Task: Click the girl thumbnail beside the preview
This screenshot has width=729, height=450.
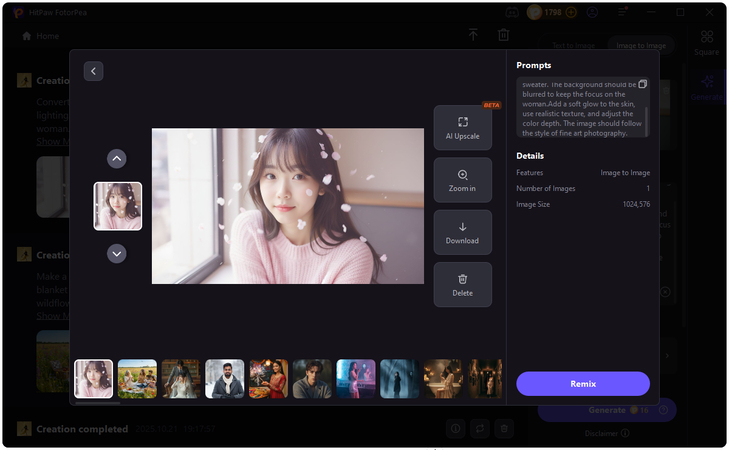Action: click(117, 206)
